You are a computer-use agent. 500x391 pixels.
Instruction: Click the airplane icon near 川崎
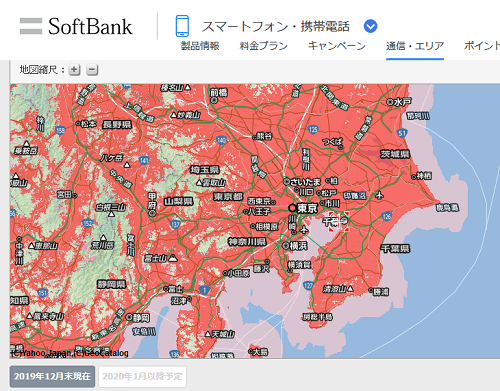pos(303,230)
